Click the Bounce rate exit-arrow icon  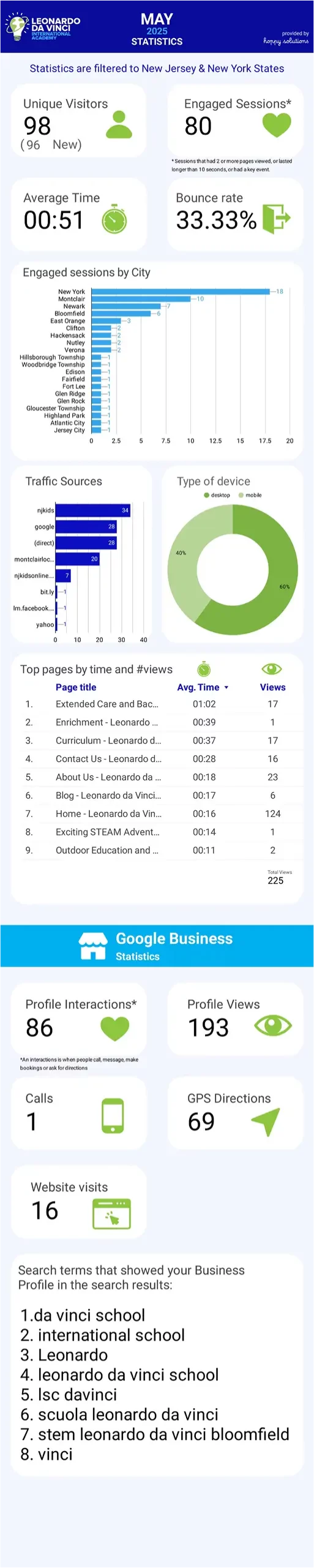coord(276,218)
